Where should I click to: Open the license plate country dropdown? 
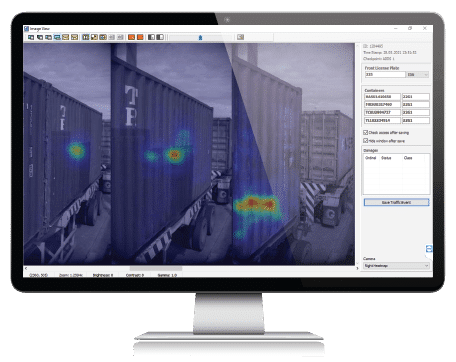(417, 75)
